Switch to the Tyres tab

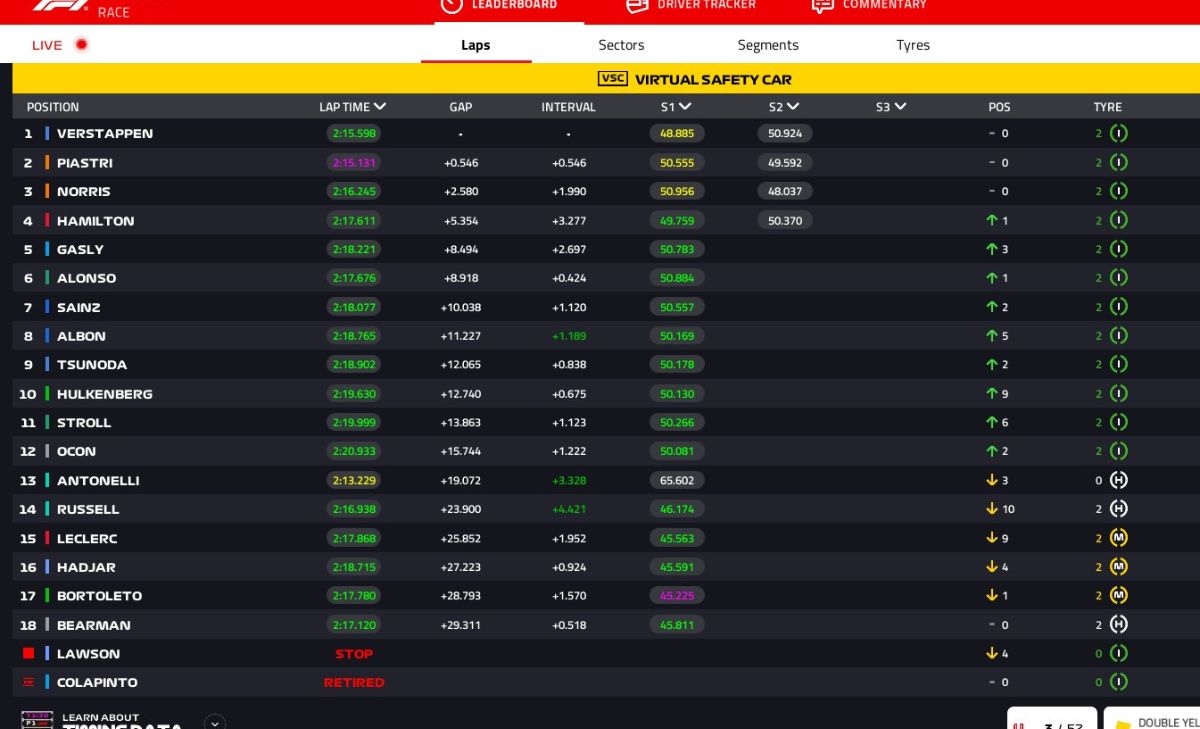[912, 45]
